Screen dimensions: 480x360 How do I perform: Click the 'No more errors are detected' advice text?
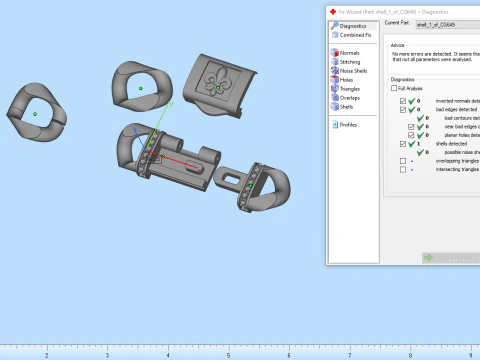(436, 56)
